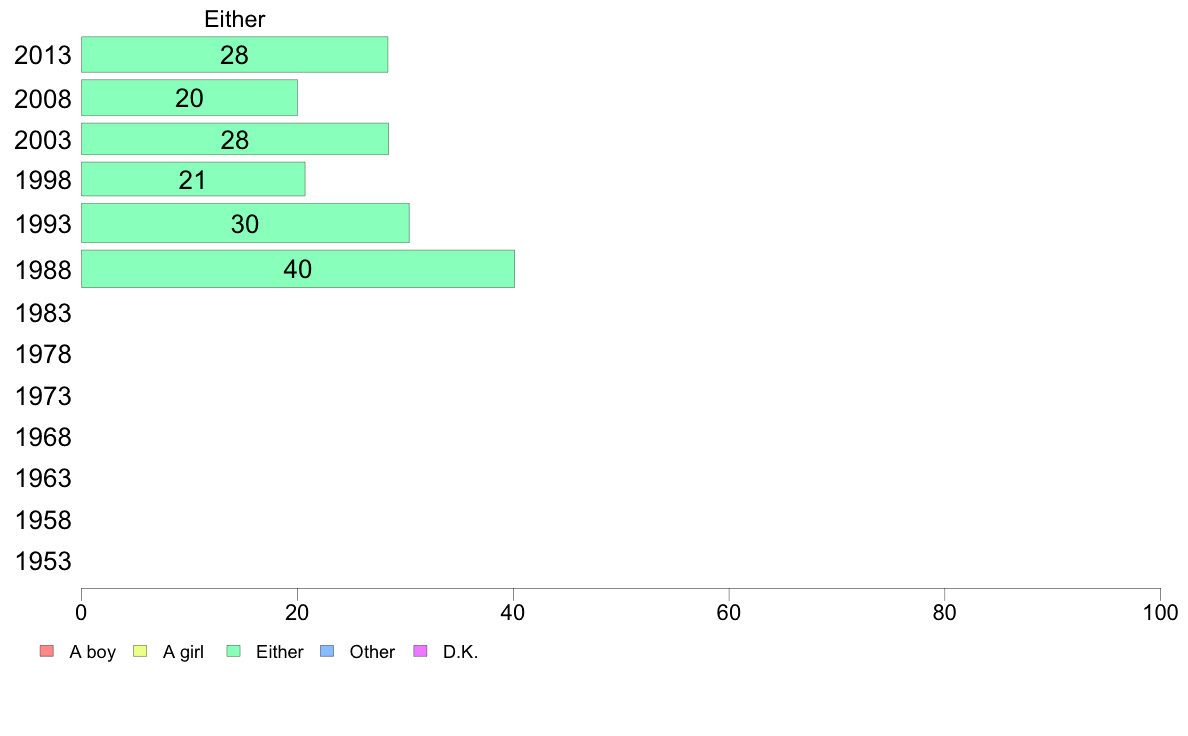Screen dimensions: 1188x736
Task: Click the yellow A girl legend swatch
Action: pos(140,652)
